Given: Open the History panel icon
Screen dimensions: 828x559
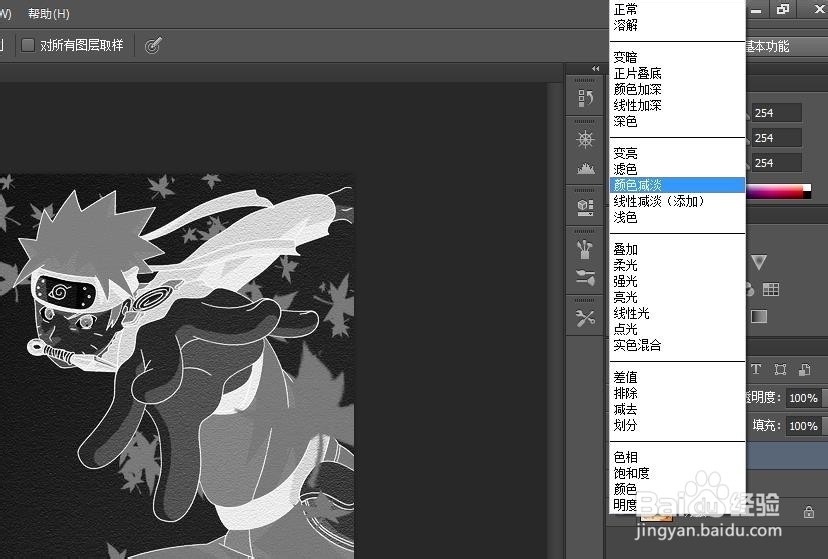Looking at the screenshot, I should coord(585,98).
